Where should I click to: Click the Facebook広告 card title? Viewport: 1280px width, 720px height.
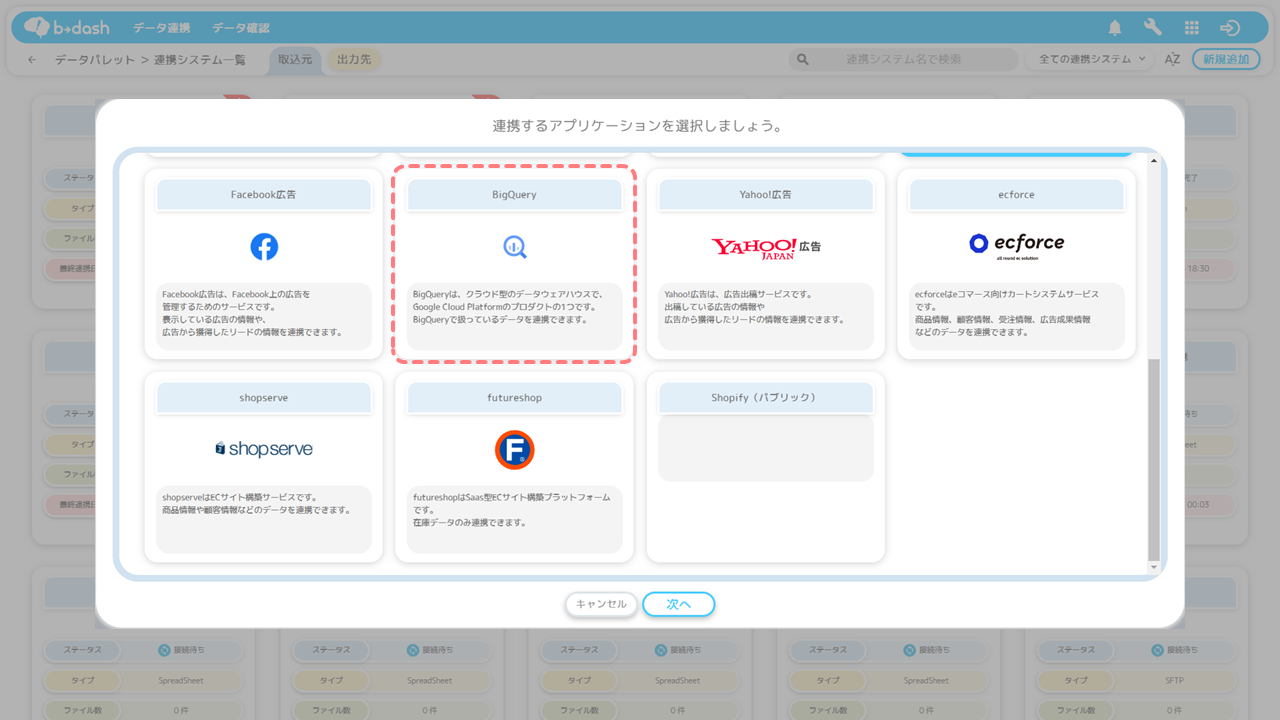(x=264, y=195)
